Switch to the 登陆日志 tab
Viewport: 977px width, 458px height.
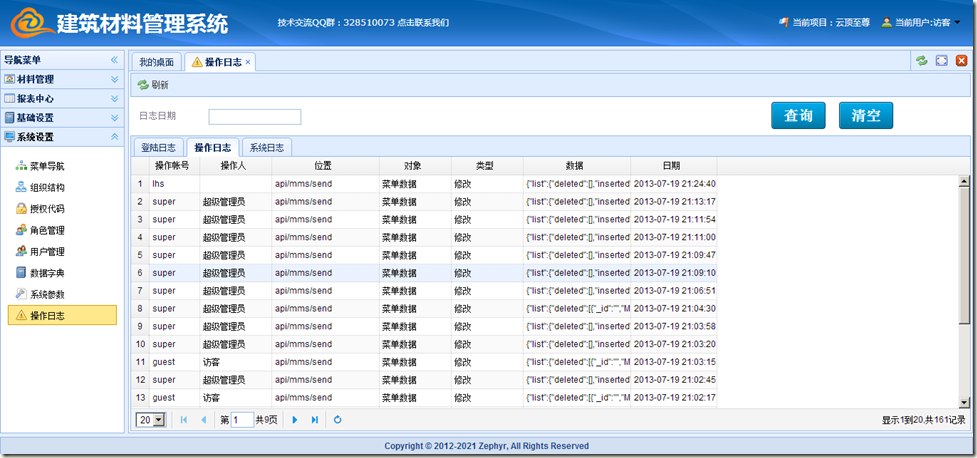coord(157,147)
